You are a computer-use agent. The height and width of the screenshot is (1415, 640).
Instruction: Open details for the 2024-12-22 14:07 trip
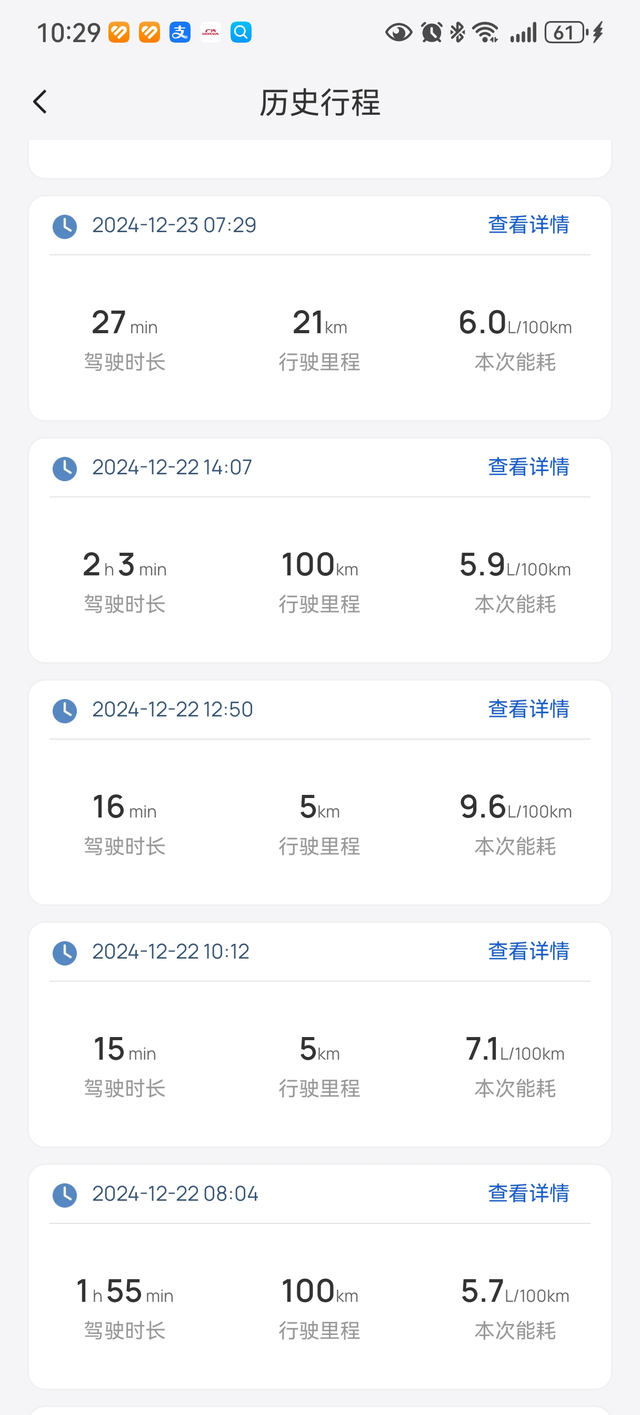tap(528, 467)
